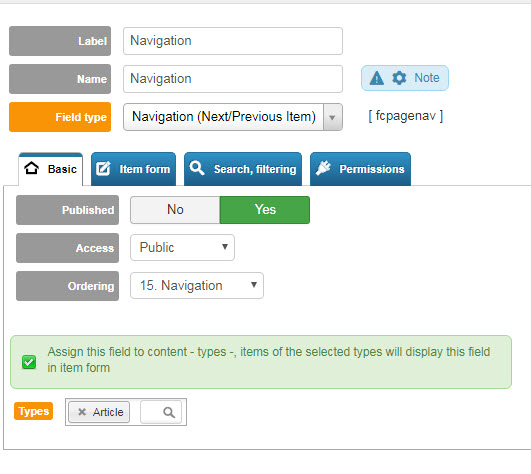Open the Field type dropdown arrow
Image resolution: width=531 pixels, height=474 pixels.
pyautogui.click(x=332, y=117)
